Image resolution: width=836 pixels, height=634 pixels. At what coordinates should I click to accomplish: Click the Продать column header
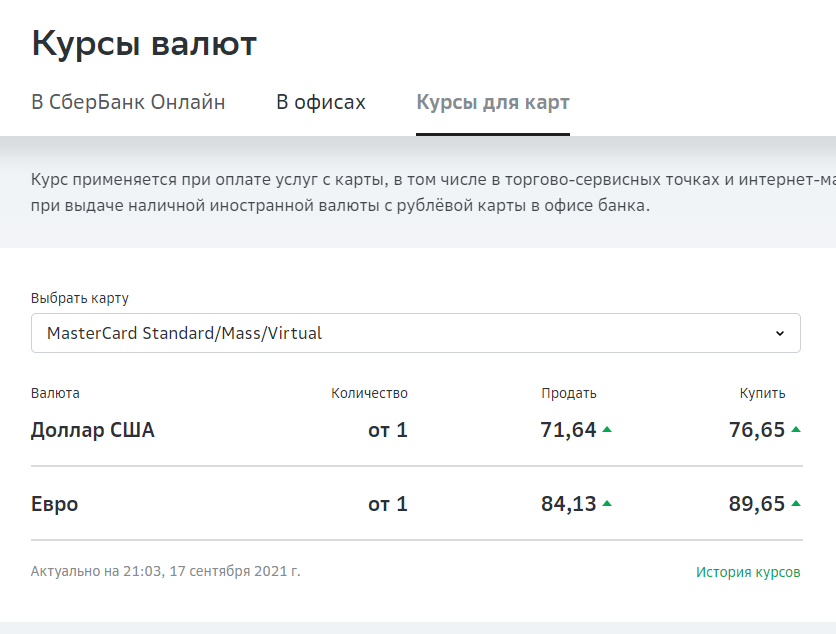click(569, 393)
